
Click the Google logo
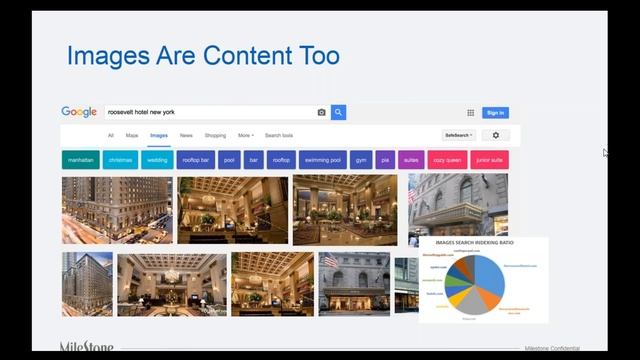tap(79, 112)
